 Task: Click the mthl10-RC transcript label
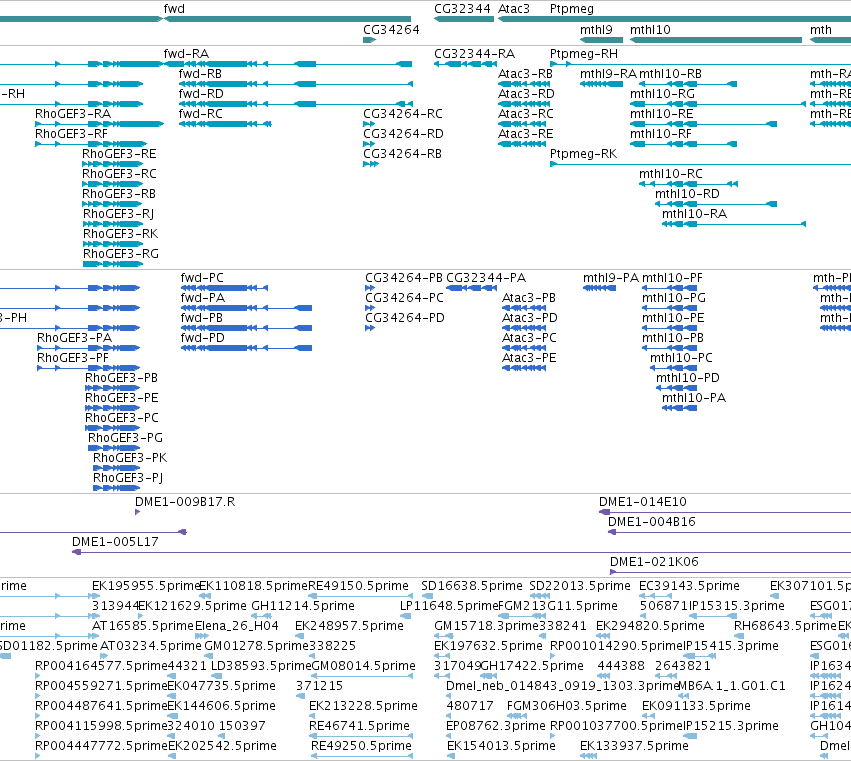[671, 174]
